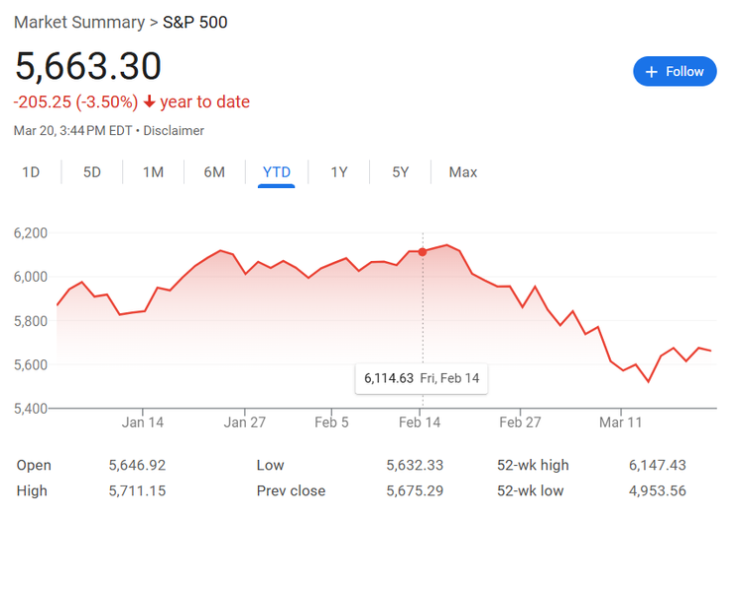The image size is (737, 590).
Task: Click the 5,800 y-axis label
Action: click(x=31, y=321)
